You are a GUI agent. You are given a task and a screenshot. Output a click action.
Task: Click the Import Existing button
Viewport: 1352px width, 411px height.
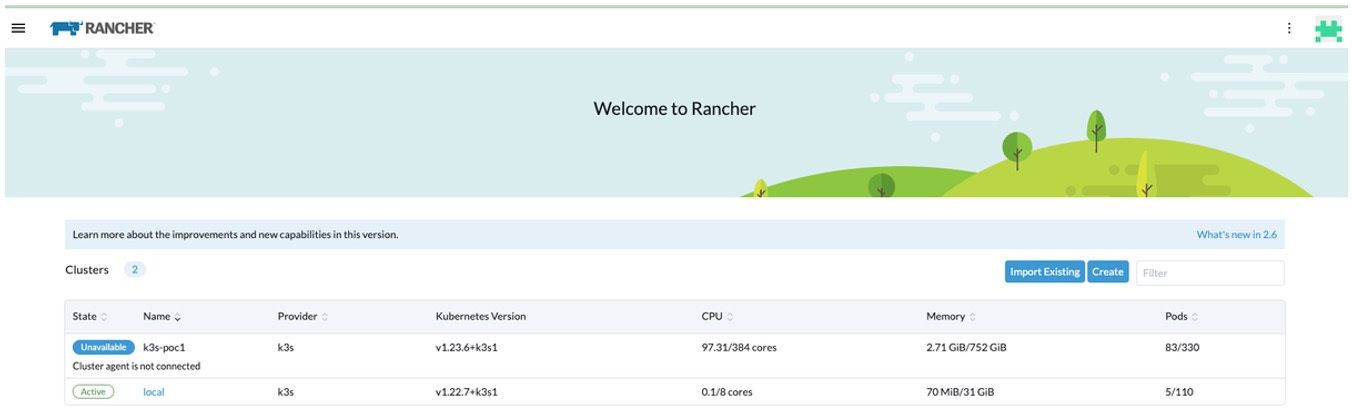point(1044,272)
